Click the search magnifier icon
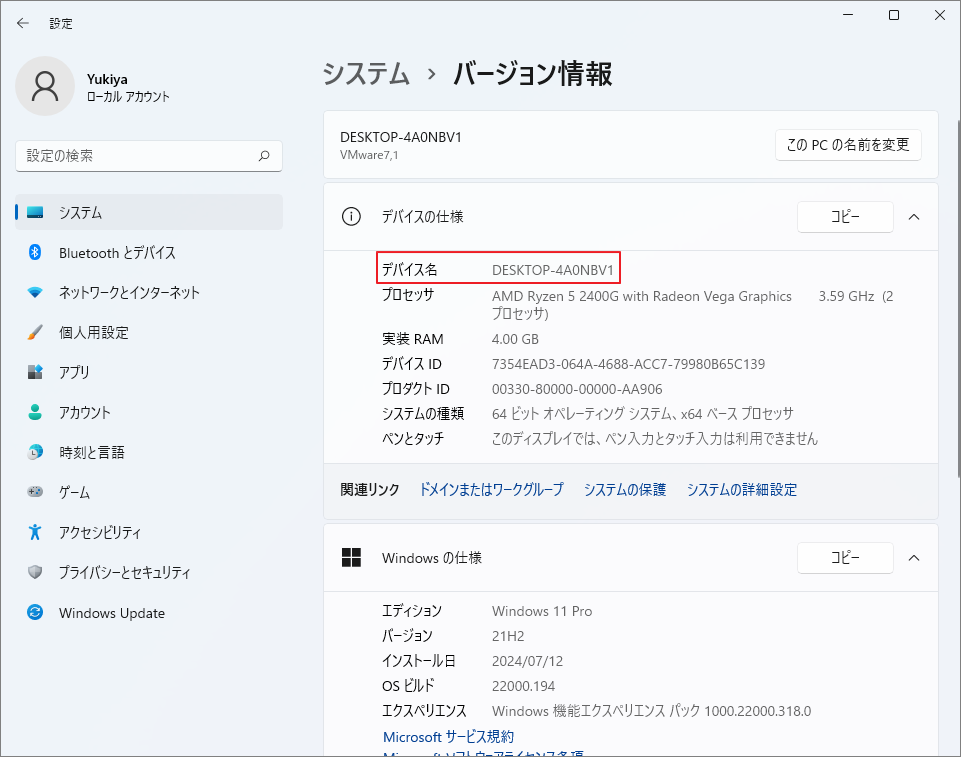961x757 pixels. tap(264, 156)
